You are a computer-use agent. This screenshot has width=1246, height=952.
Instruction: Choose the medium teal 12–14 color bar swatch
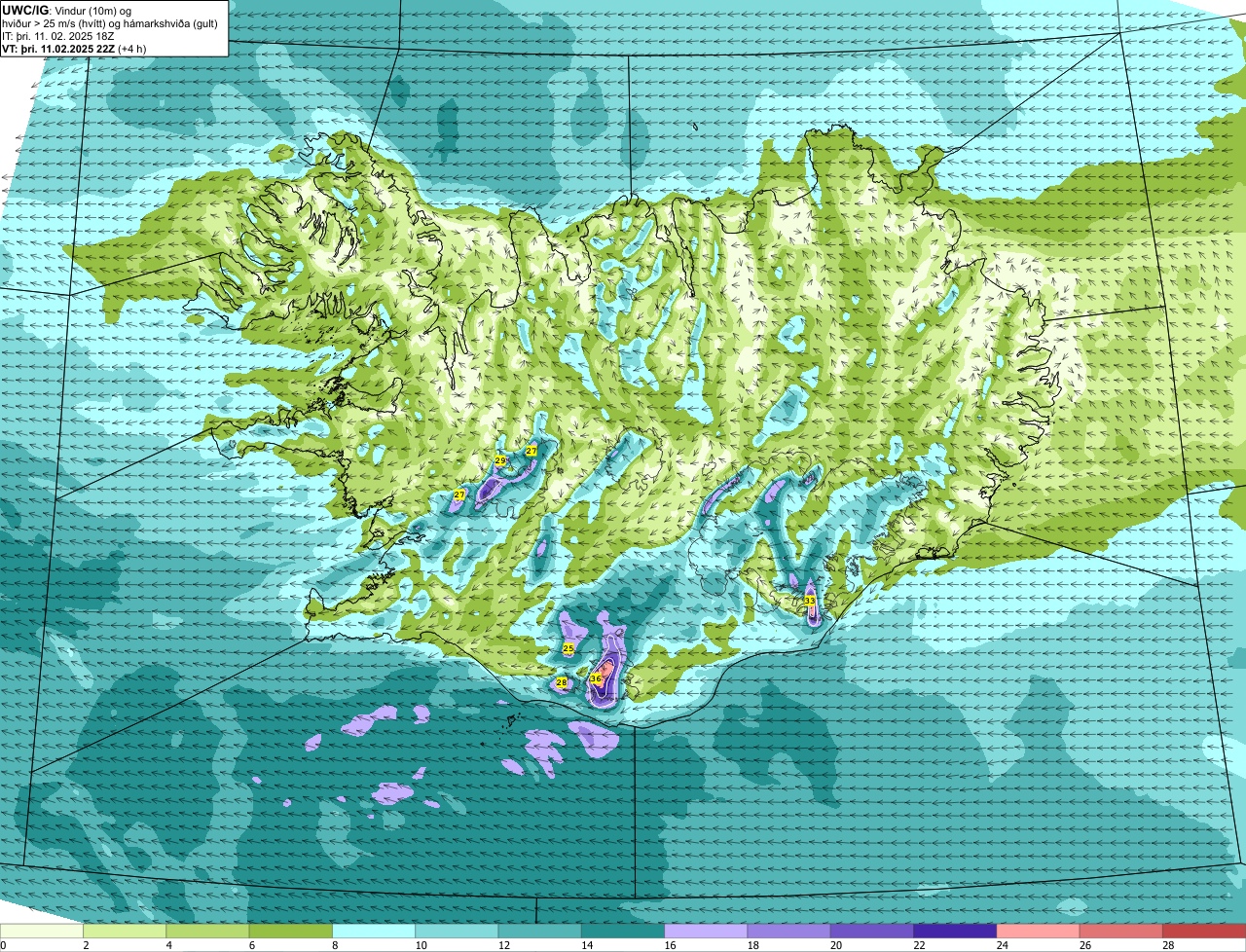(540, 931)
